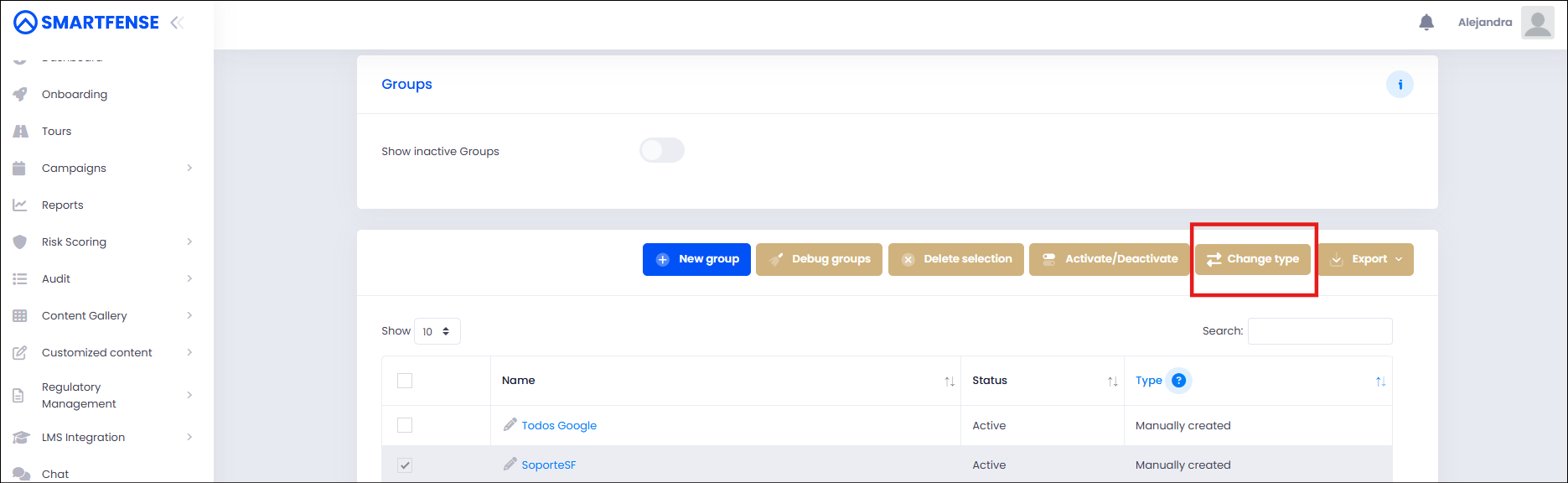Click the Type help question-mark icon
Image resolution: width=1568 pixels, height=483 pixels.
(x=1178, y=381)
